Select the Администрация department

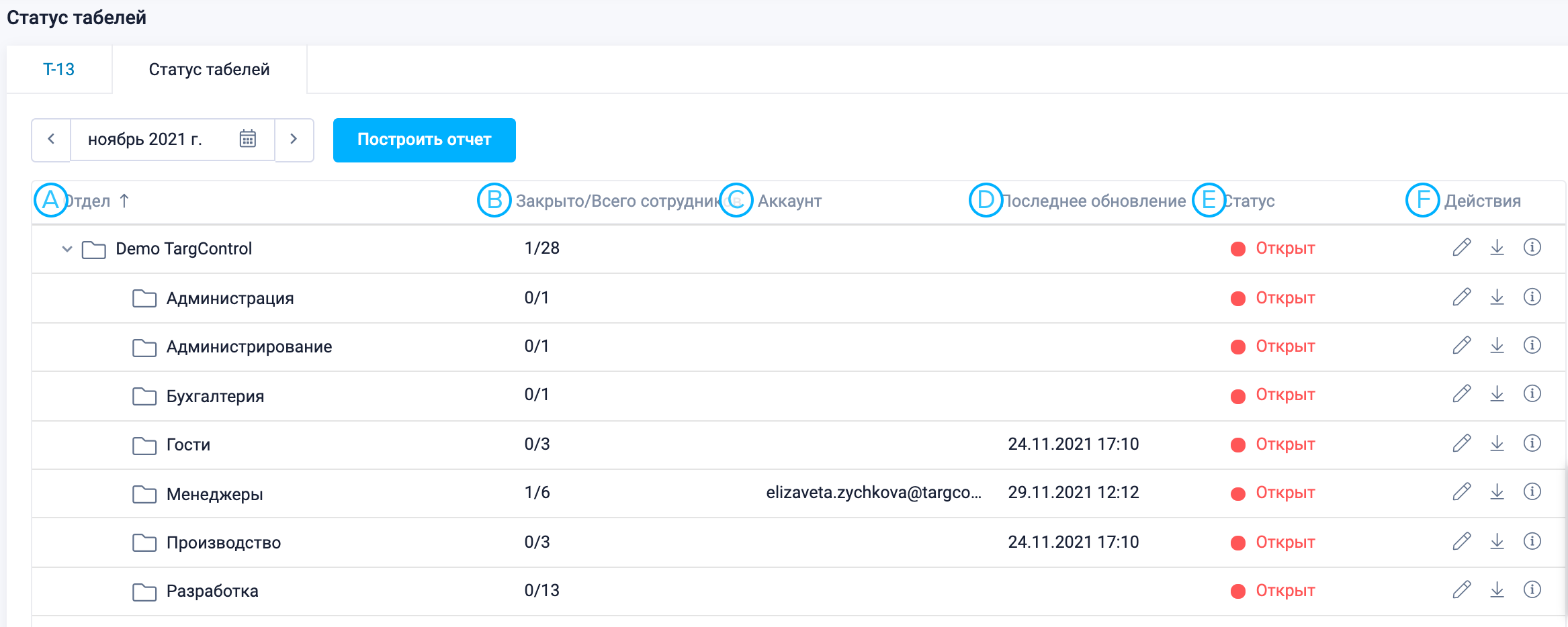click(230, 298)
